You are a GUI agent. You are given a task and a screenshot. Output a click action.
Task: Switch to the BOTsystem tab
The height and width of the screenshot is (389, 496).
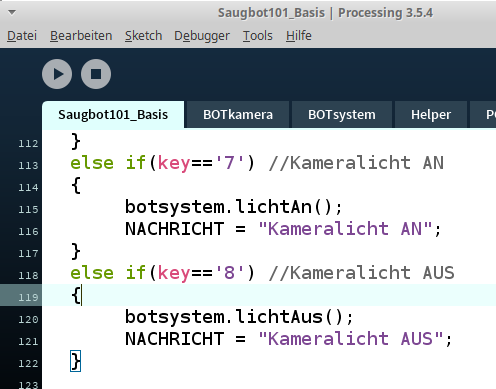(x=342, y=115)
